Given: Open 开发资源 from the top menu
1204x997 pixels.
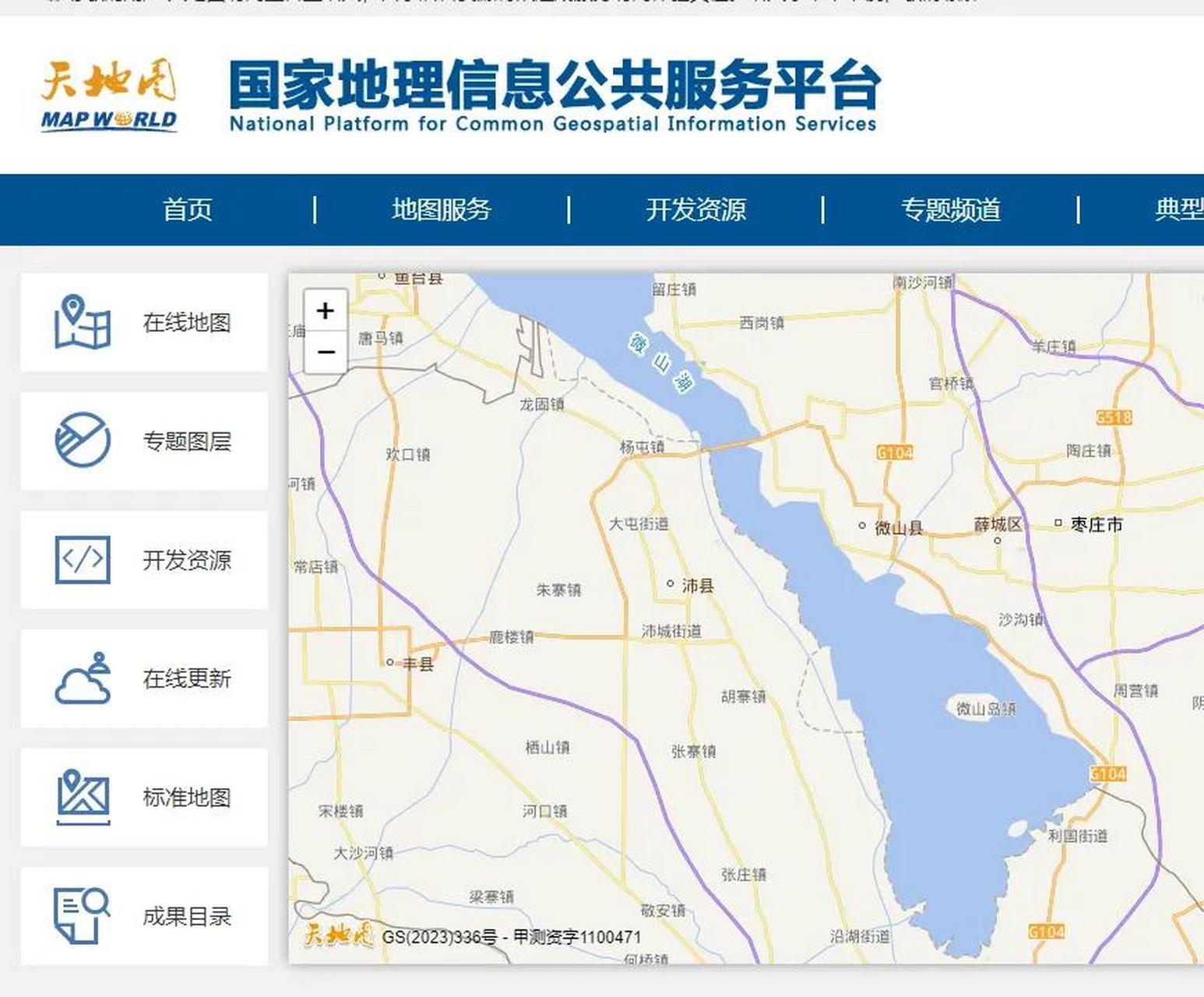Looking at the screenshot, I should pyautogui.click(x=696, y=210).
